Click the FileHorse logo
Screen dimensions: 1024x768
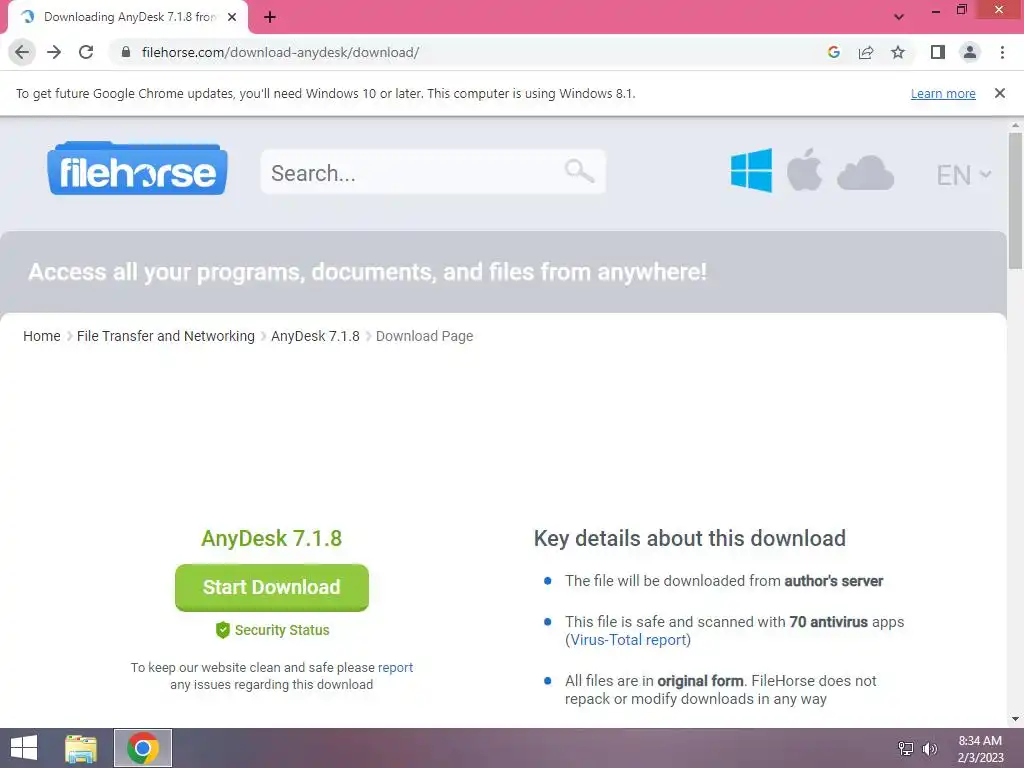point(137,168)
